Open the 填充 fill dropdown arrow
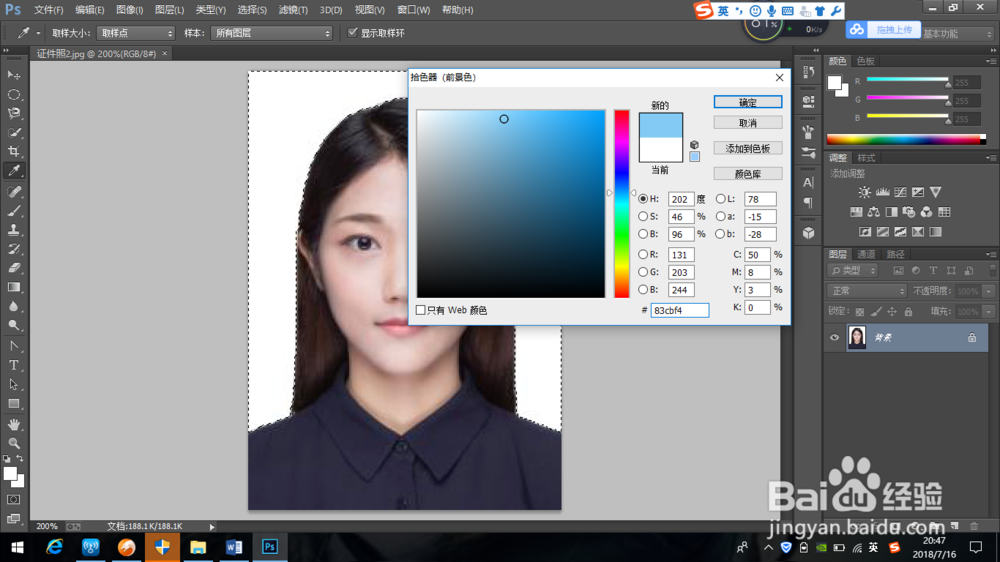This screenshot has height=562, width=1000. click(989, 311)
